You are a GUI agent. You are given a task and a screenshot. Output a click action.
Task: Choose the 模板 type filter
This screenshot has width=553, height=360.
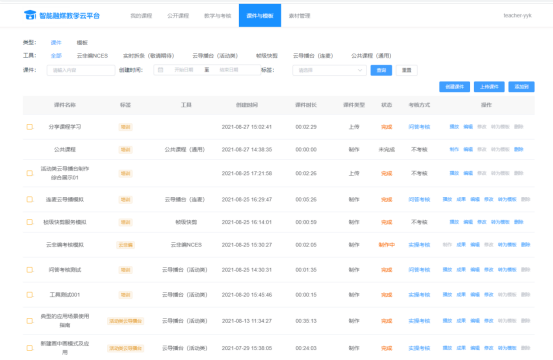(82, 43)
